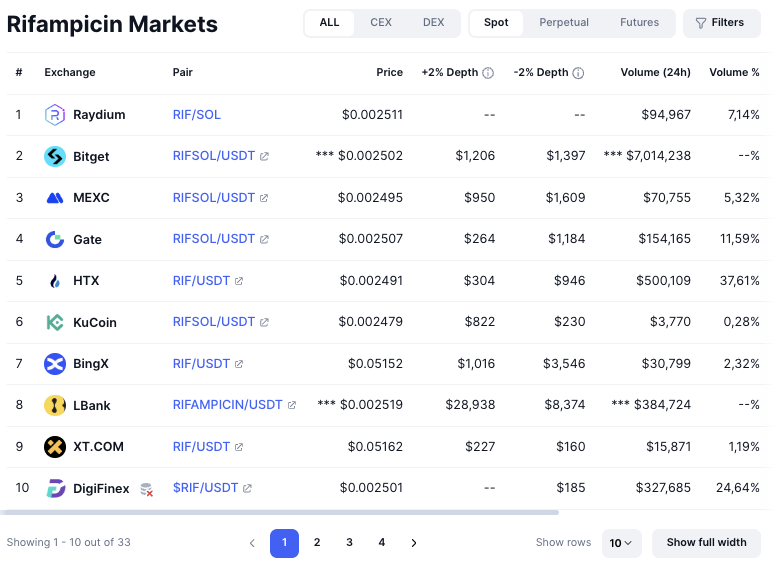Switch to the CEX exchange filter

tap(381, 22)
